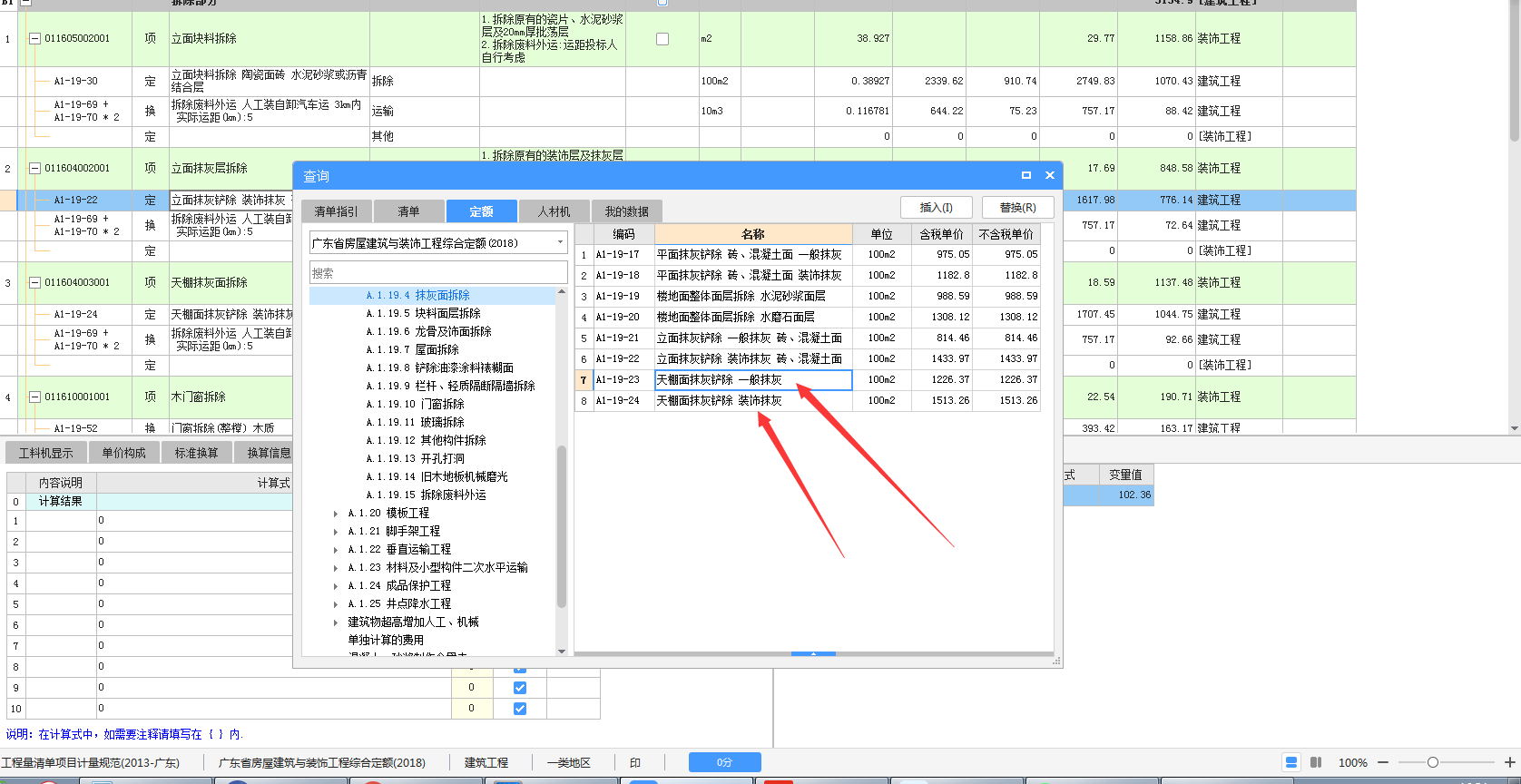Click the zoom in plus icon
The image size is (1521, 784).
[x=1510, y=762]
